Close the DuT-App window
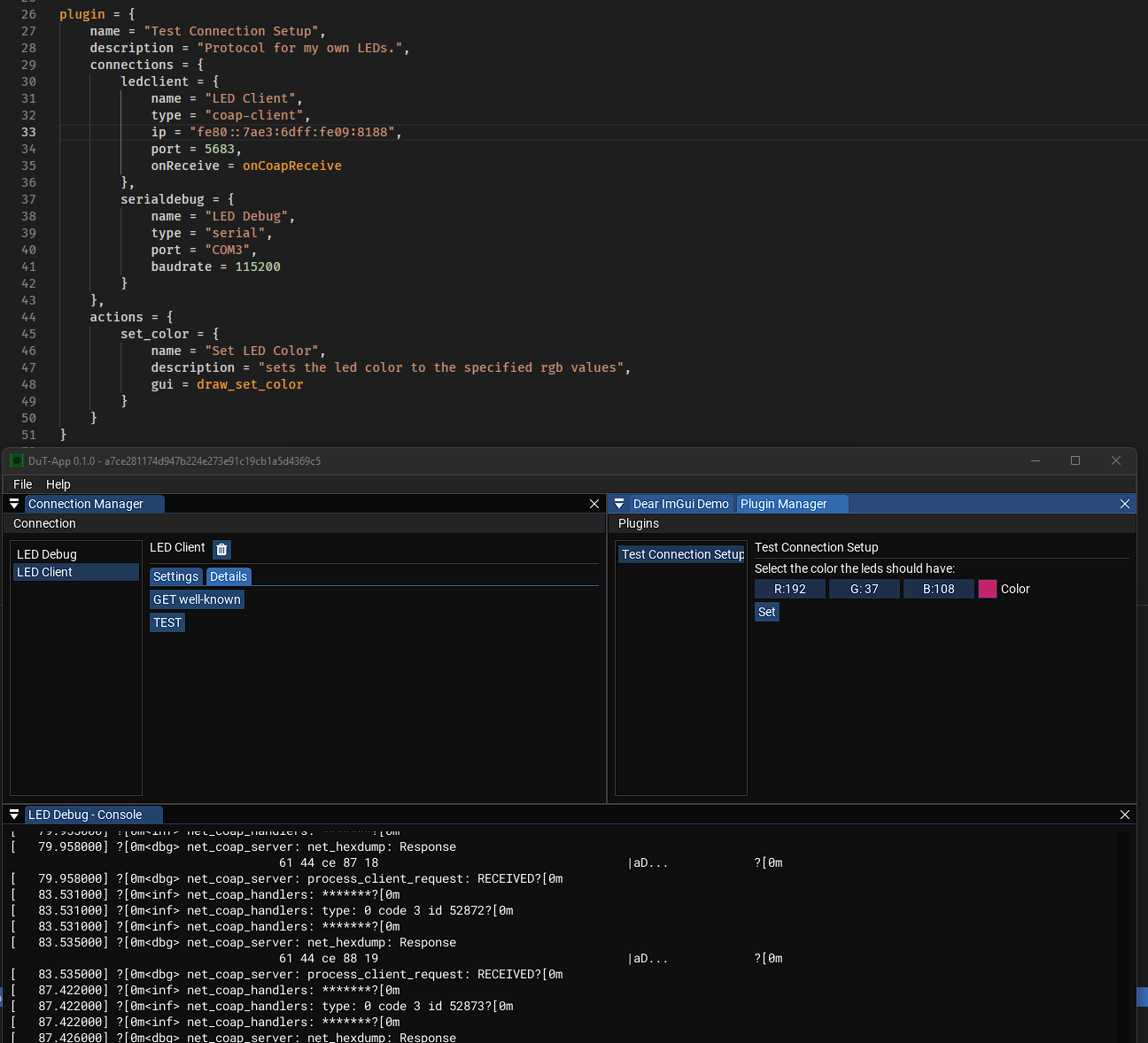The image size is (1148, 1043). (x=1116, y=460)
